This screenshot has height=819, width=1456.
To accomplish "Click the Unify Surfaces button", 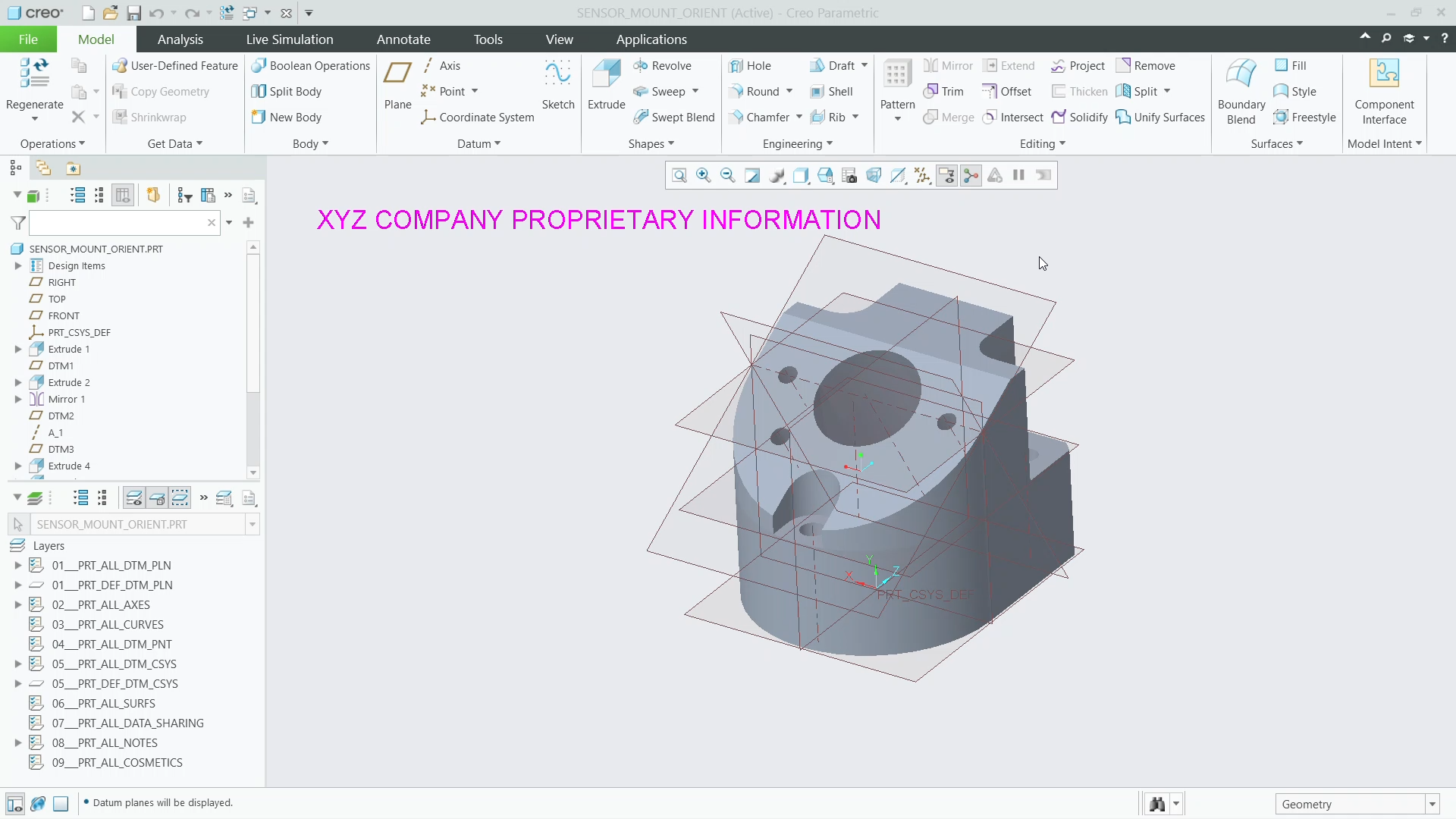I will pyautogui.click(x=1160, y=118).
